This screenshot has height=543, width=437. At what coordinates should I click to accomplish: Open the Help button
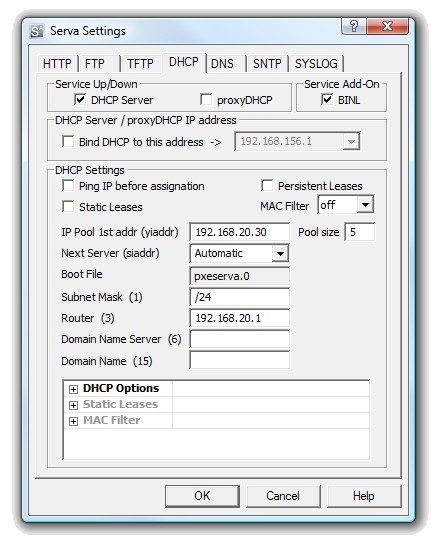(364, 496)
